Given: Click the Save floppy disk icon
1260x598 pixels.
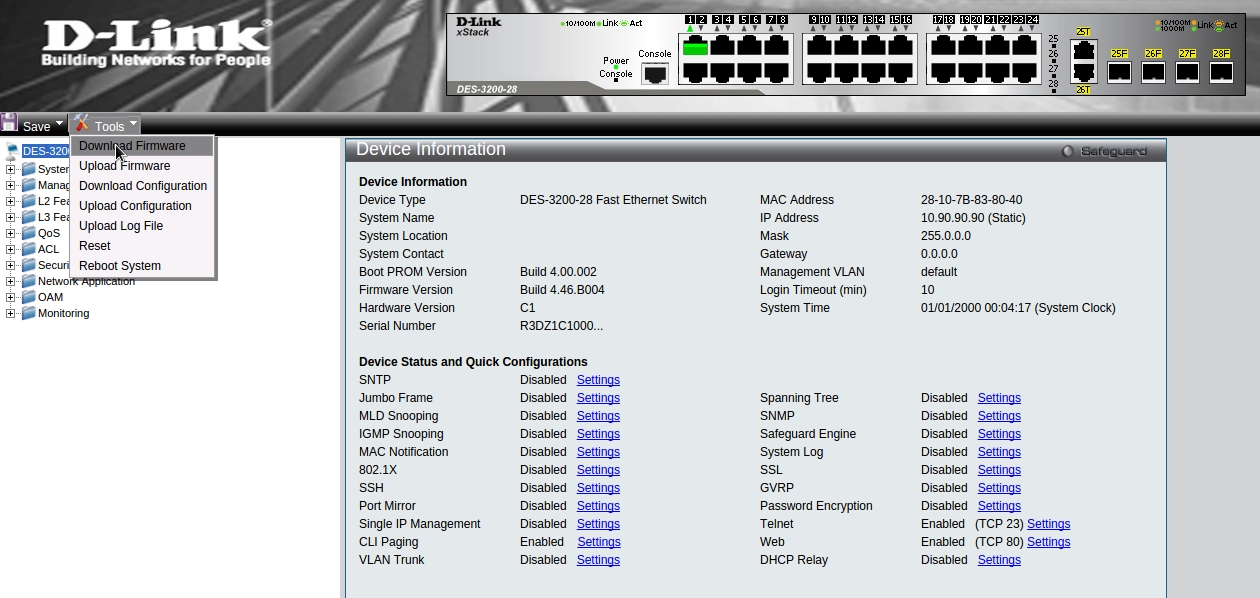Looking at the screenshot, I should [x=10, y=123].
